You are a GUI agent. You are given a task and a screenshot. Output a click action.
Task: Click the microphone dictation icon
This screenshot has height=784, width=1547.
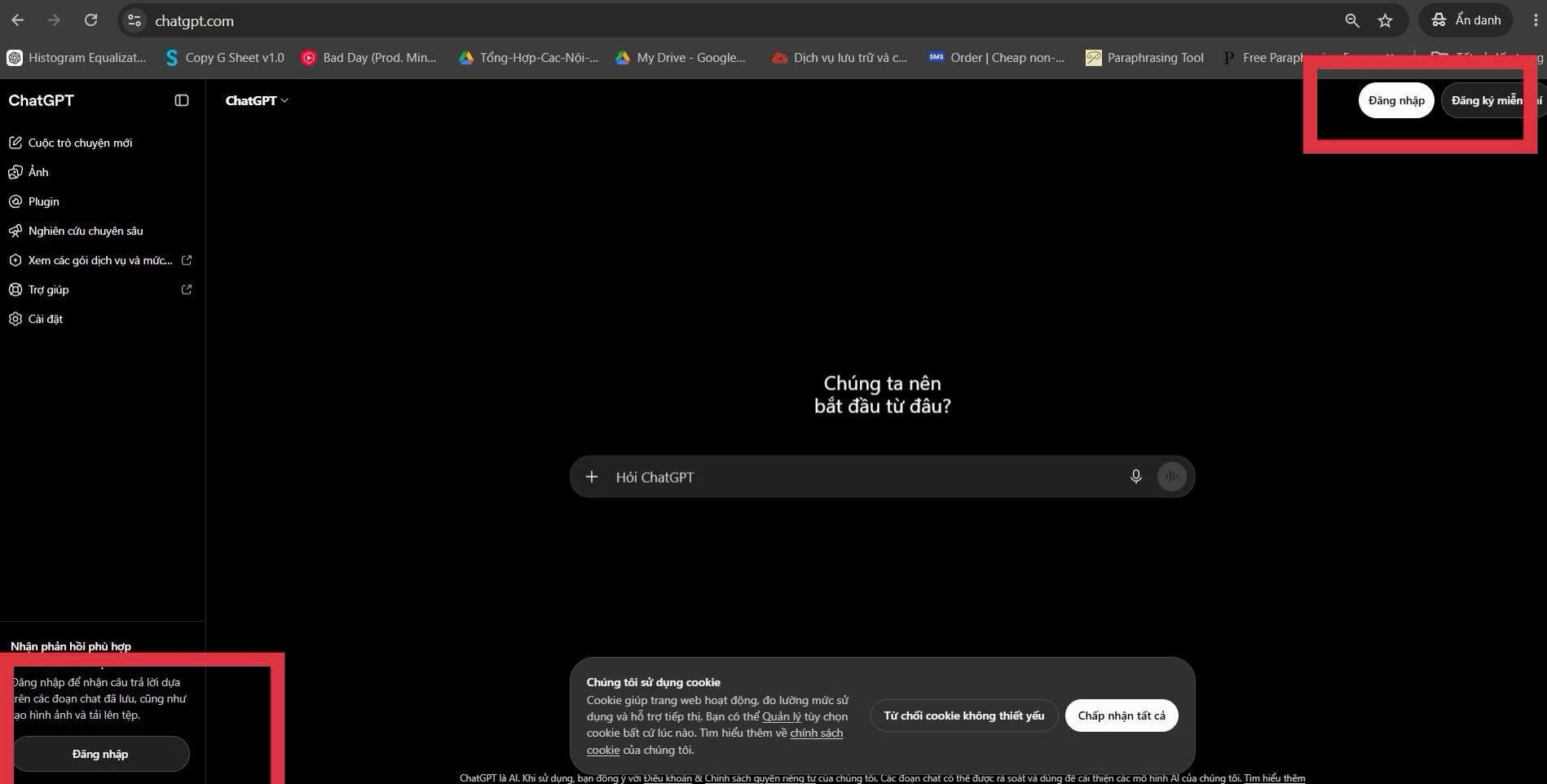(1135, 477)
